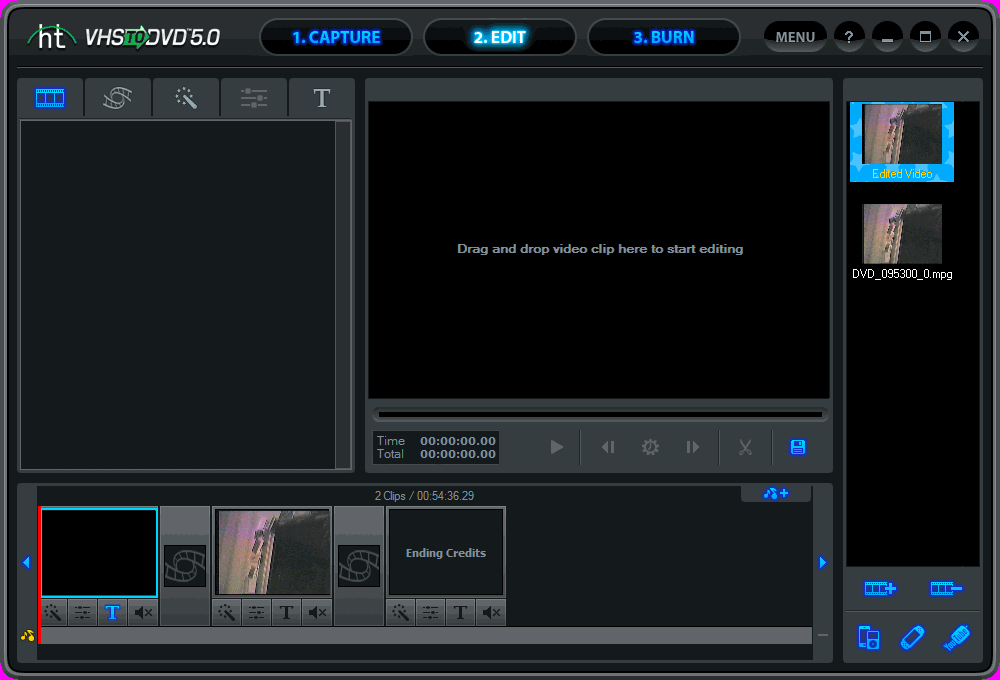Click the preview drop area
This screenshot has height=680, width=1000.
point(599,249)
